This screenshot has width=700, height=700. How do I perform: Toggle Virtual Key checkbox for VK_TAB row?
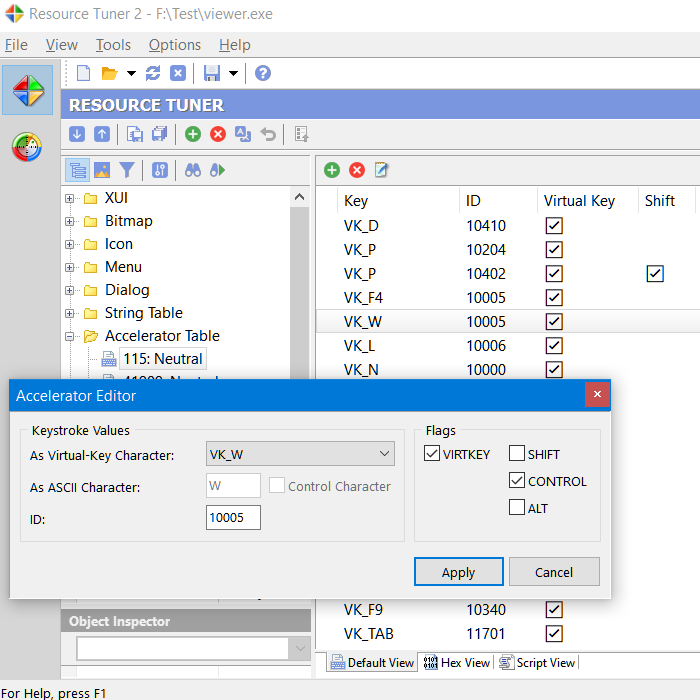[554, 633]
